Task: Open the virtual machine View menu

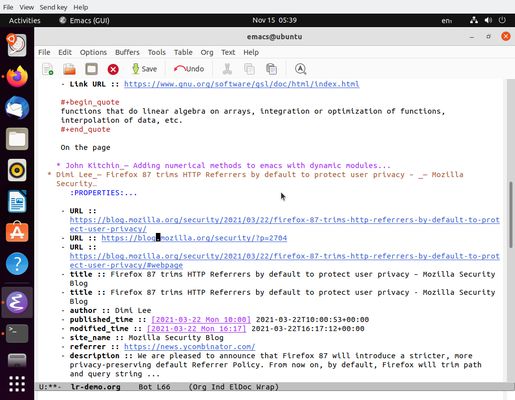Action: click(26, 7)
